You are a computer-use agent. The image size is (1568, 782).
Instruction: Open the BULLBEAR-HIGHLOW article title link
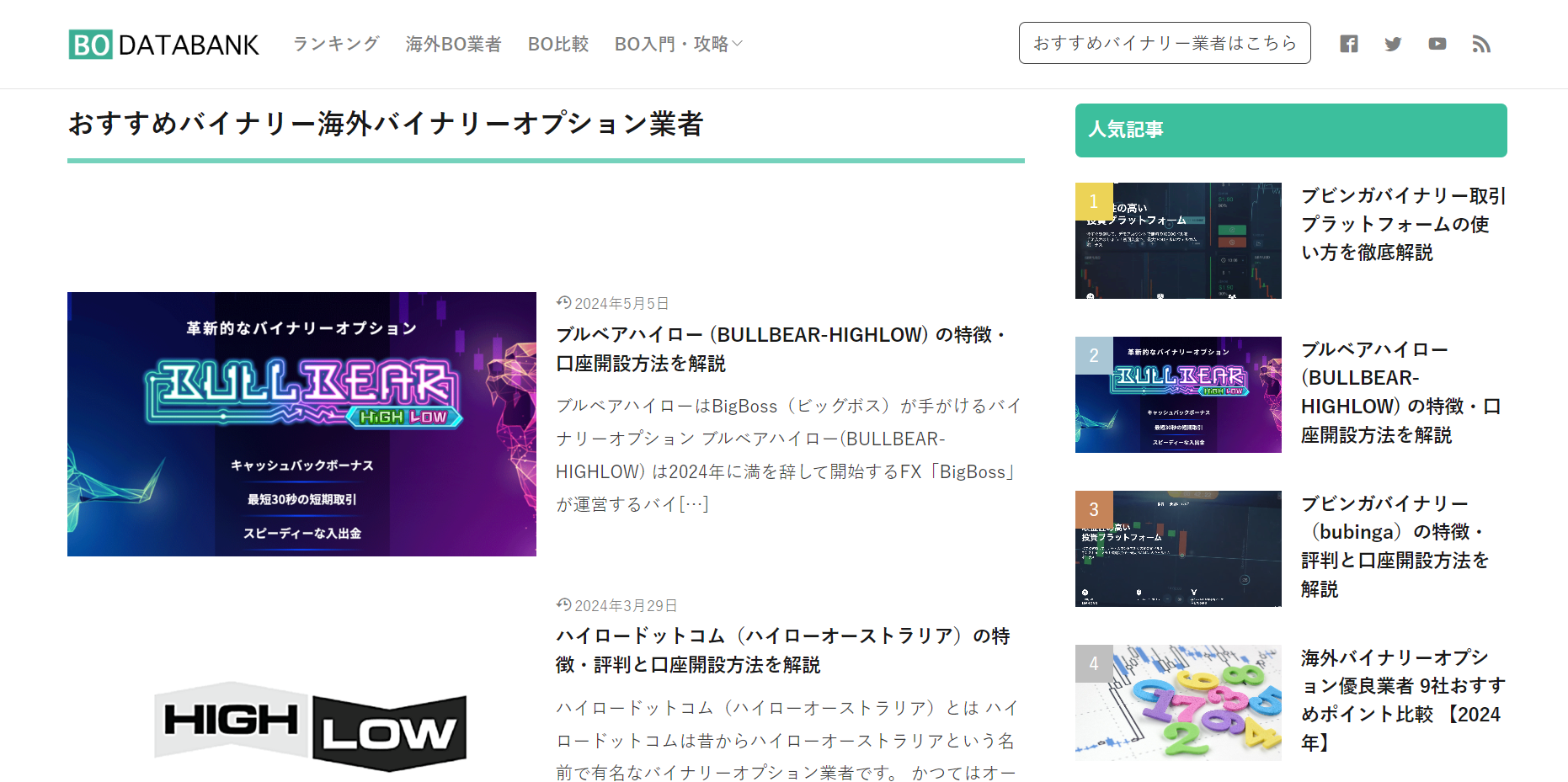(780, 348)
